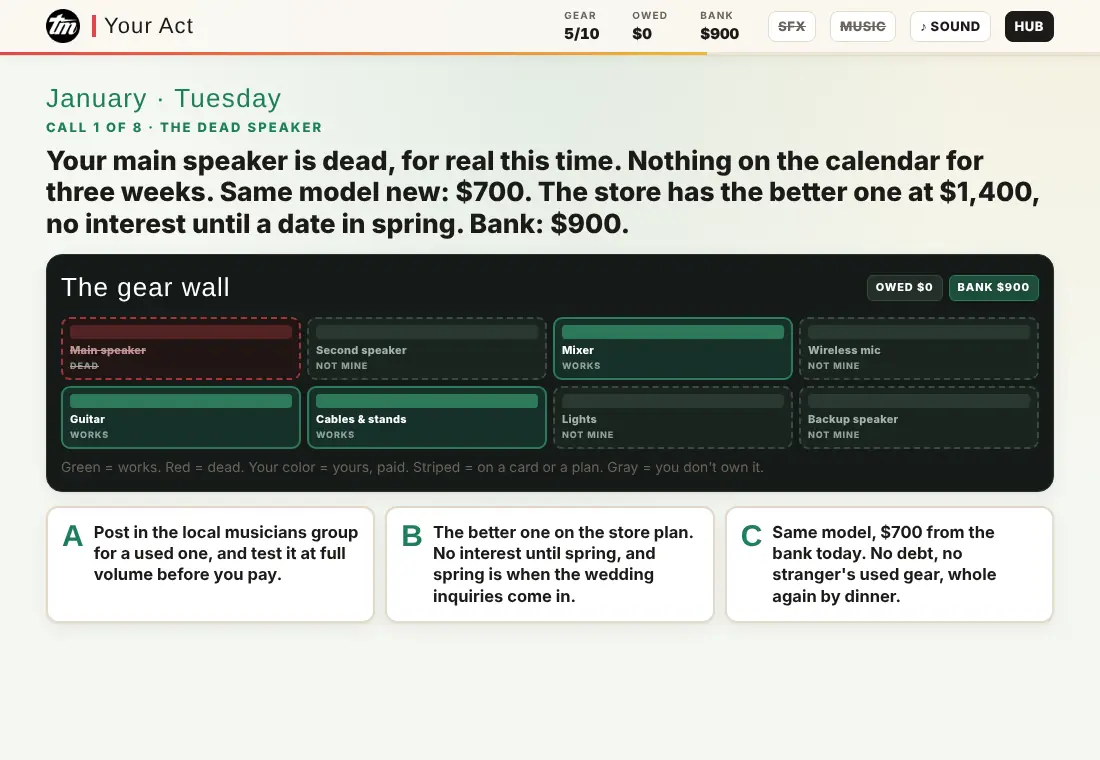
Task: Click the Second speaker gear card
Action: click(x=427, y=349)
